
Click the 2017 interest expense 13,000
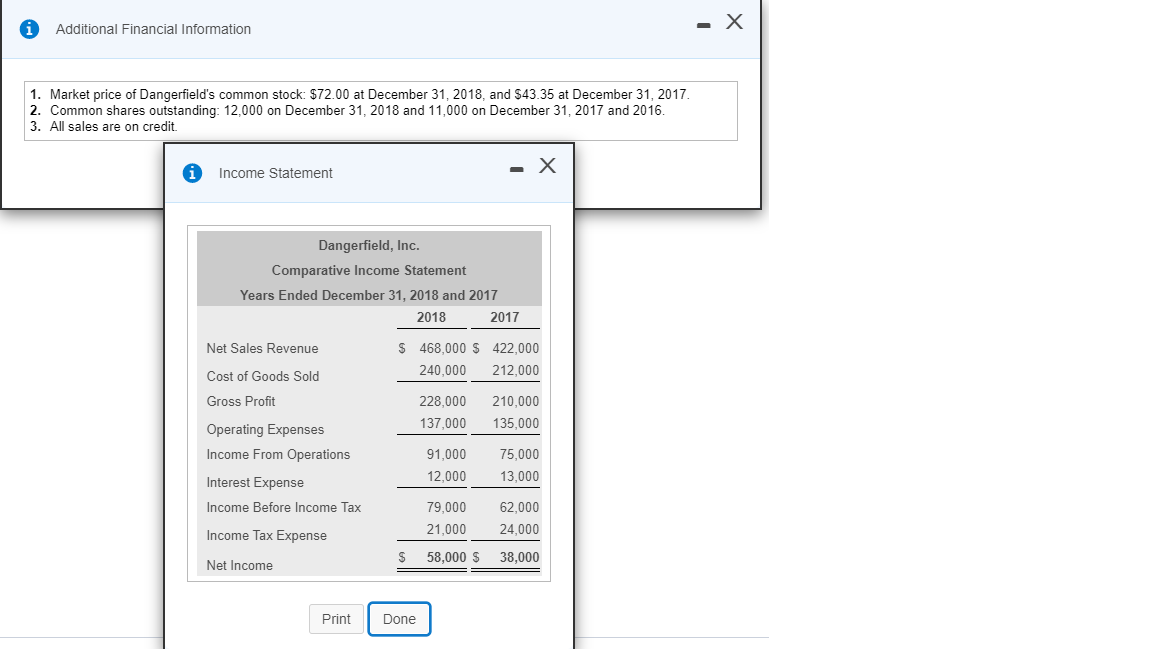(x=519, y=476)
